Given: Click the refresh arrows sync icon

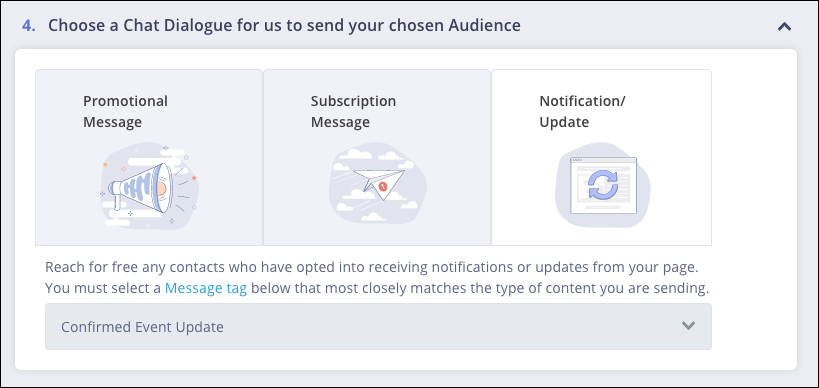Looking at the screenshot, I should tap(603, 185).
